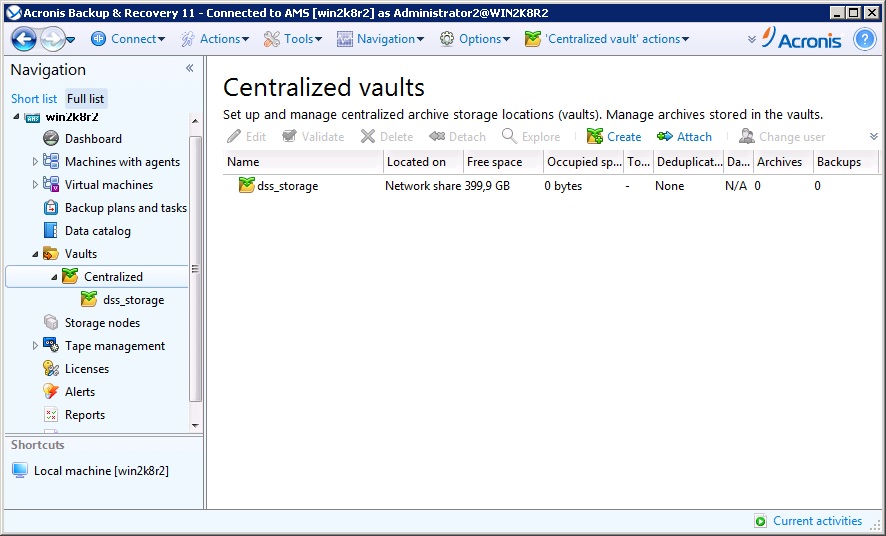Select the dss_storage row in vaults table
The image size is (886, 536).
551,186
